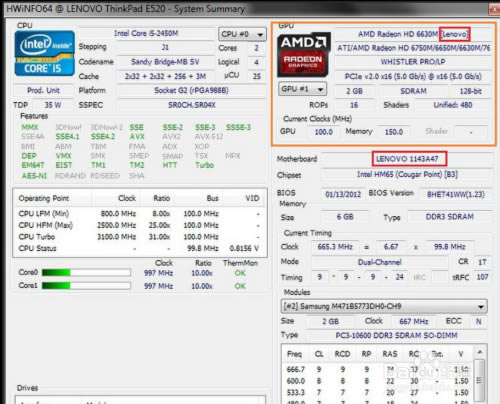
Task: Click the Core1 usage bar
Action: coord(86,286)
